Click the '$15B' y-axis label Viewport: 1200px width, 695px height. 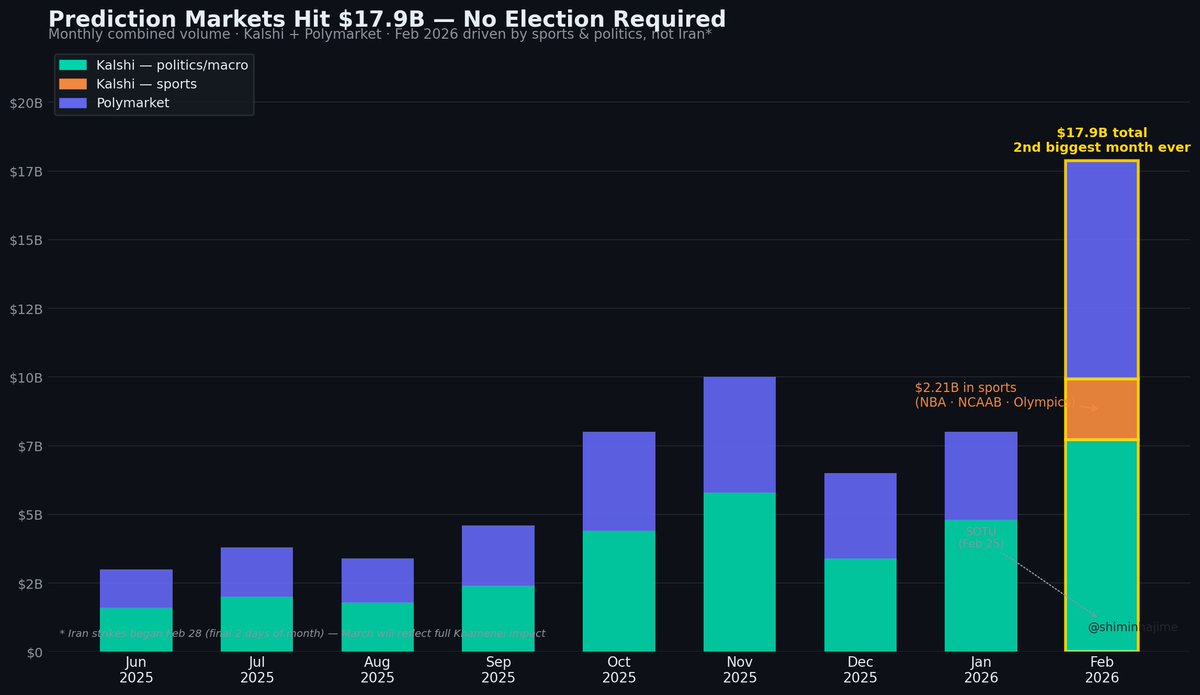point(25,240)
